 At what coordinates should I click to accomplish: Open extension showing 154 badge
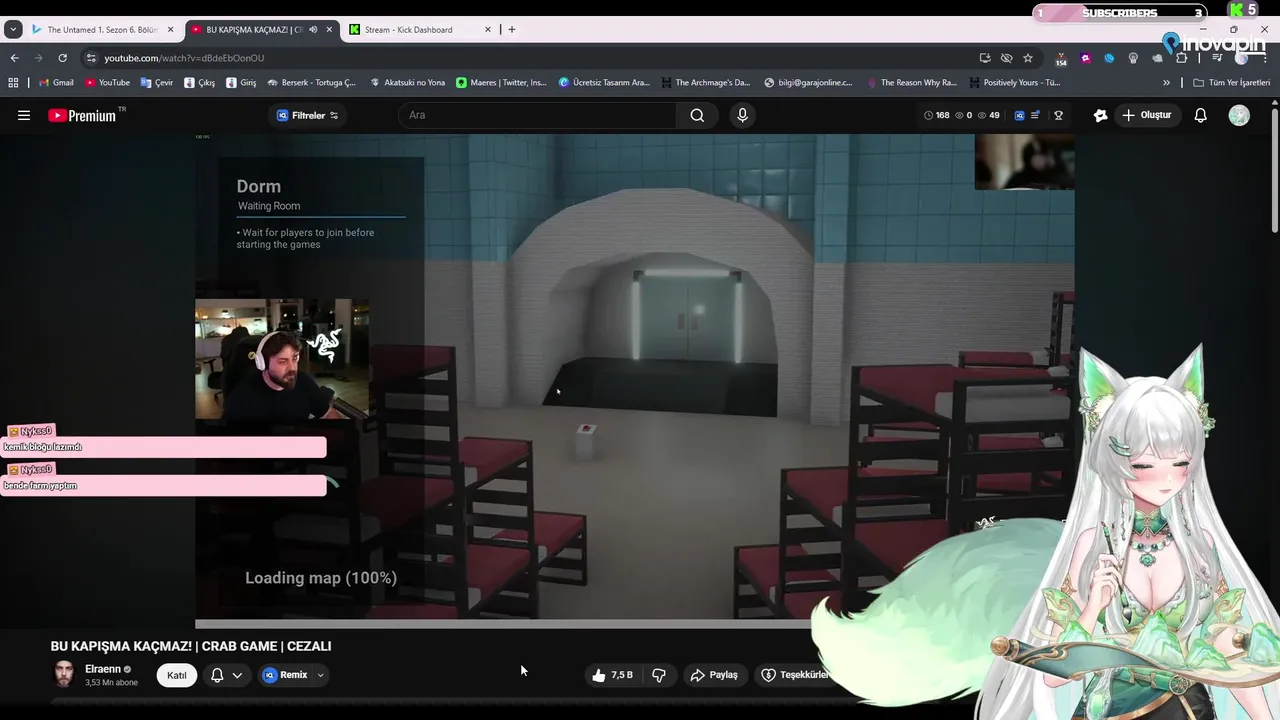[1061, 59]
